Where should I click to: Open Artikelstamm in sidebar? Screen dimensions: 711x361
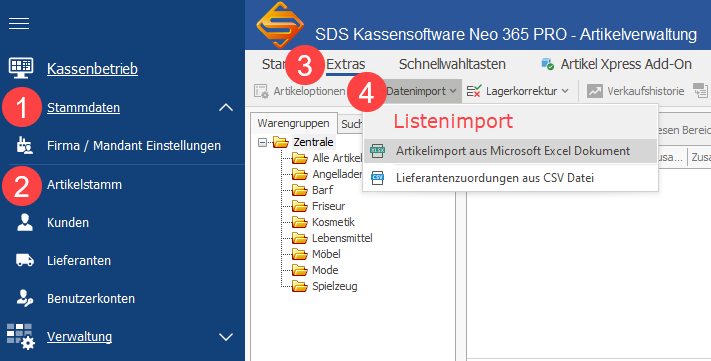click(84, 185)
